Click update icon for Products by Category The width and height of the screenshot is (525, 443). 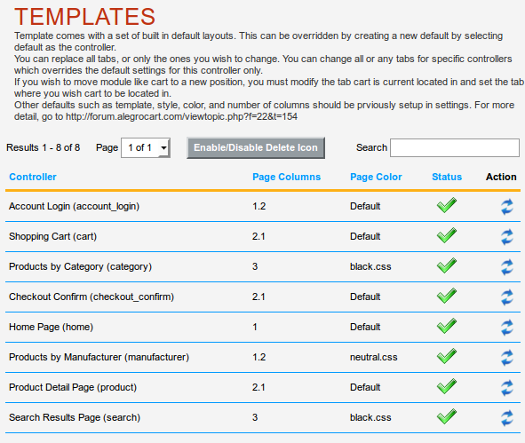(x=507, y=267)
